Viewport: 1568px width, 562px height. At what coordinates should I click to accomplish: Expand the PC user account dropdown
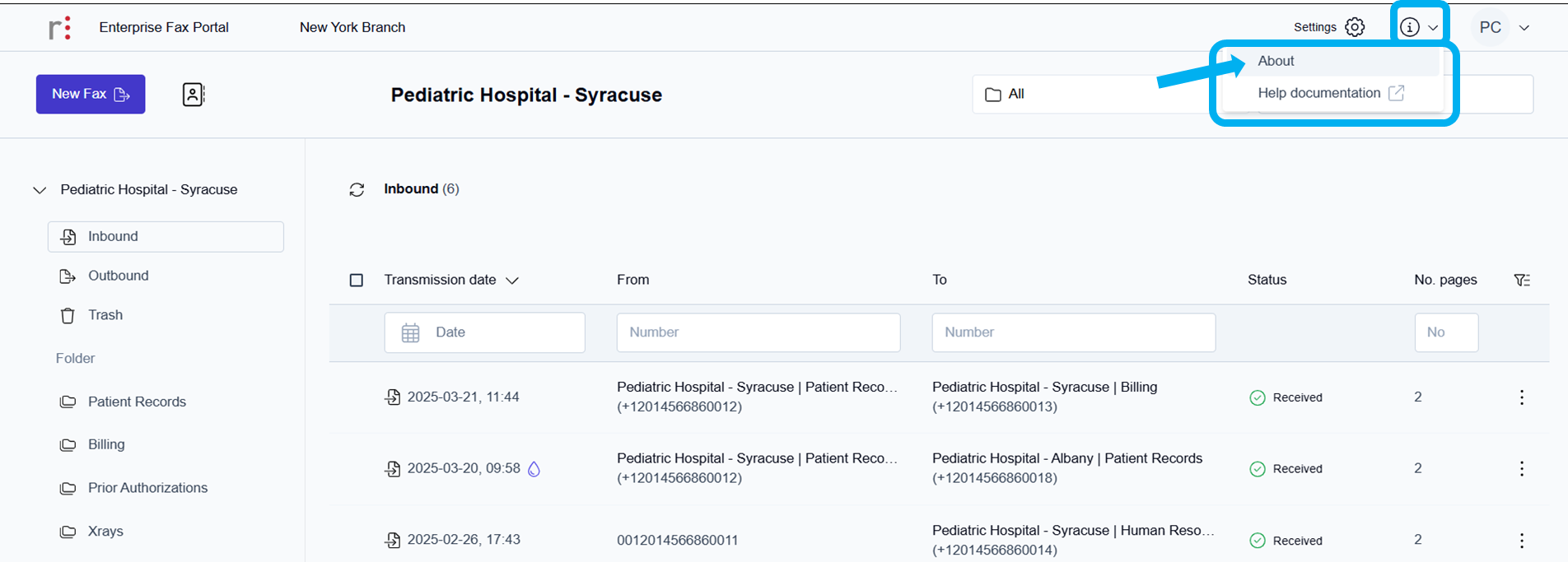[x=1503, y=27]
